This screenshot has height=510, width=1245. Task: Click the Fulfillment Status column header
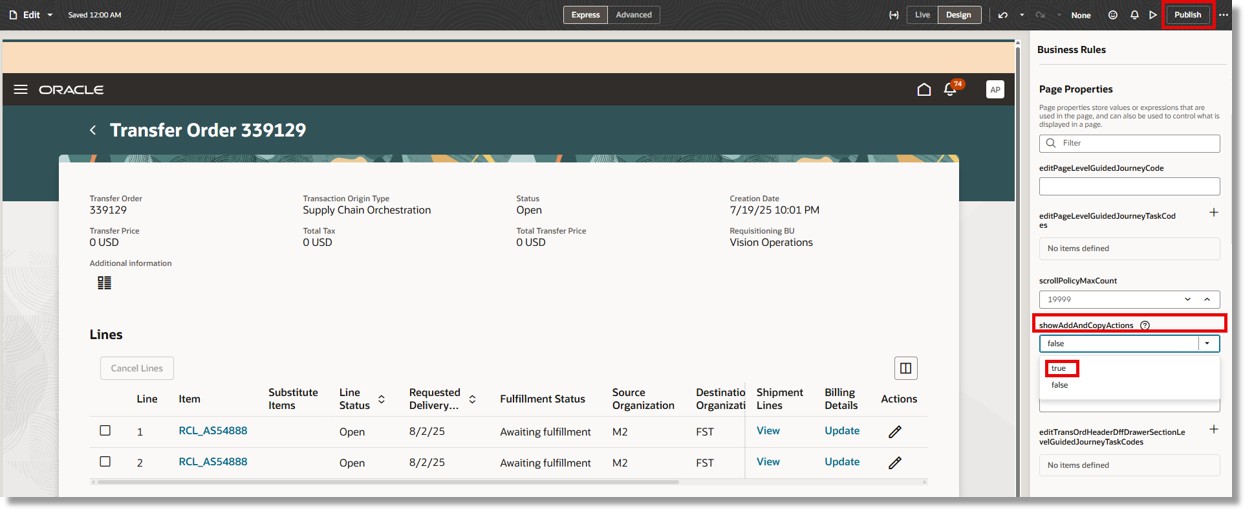pos(542,399)
